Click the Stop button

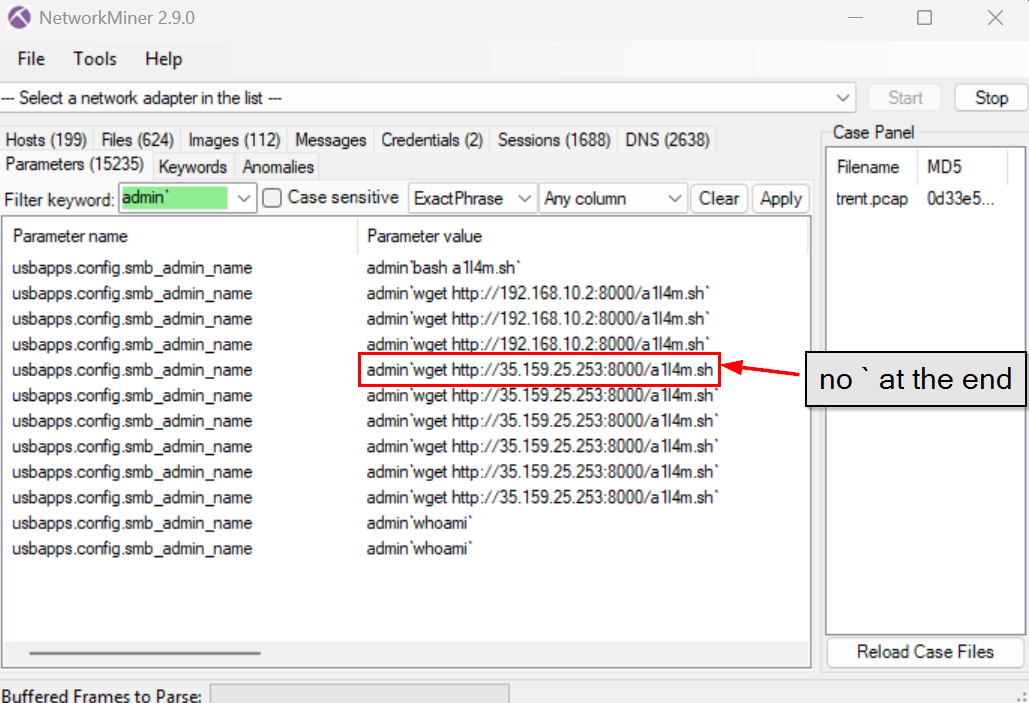click(x=991, y=98)
